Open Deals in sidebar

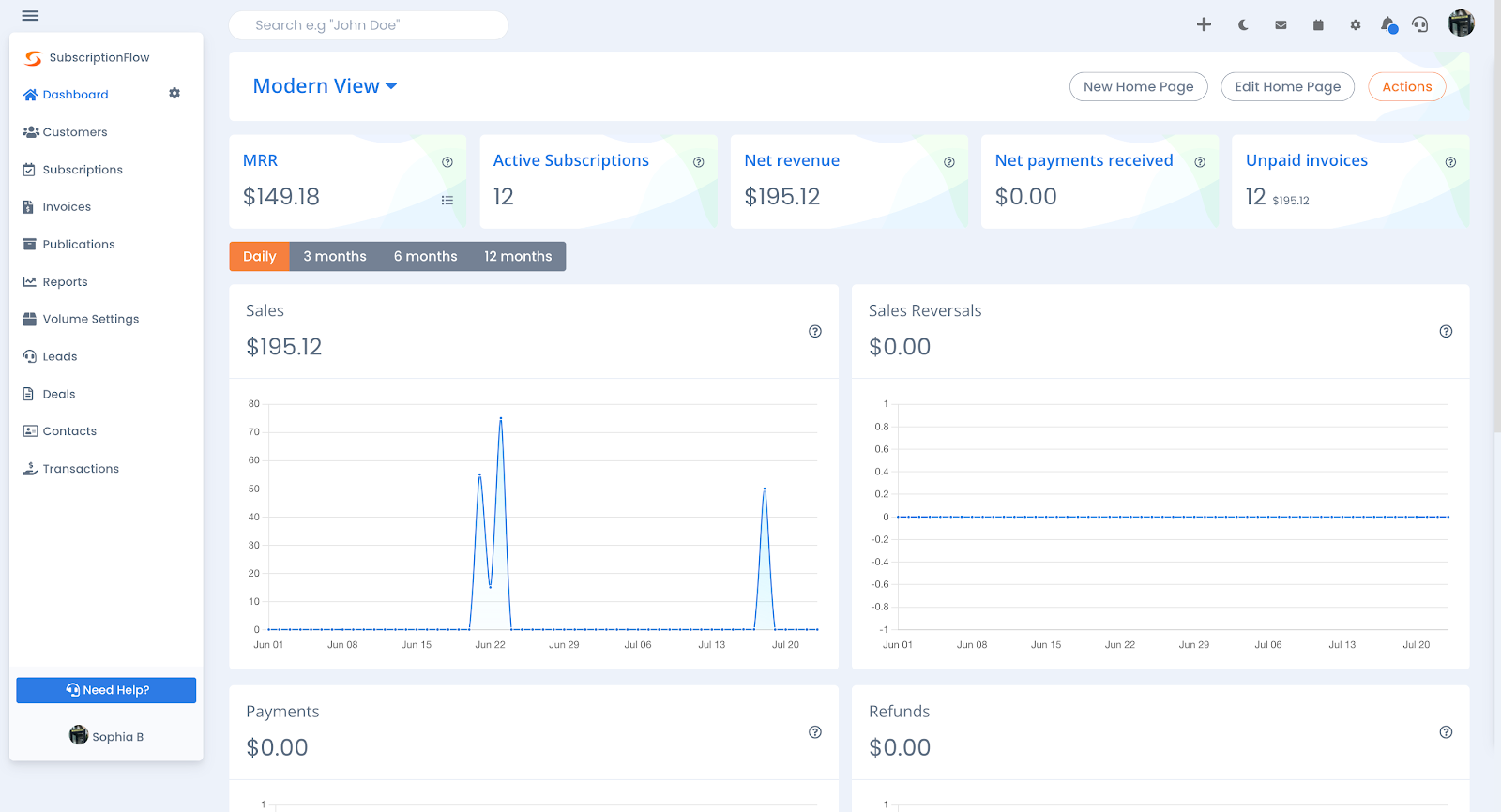[49, 395]
